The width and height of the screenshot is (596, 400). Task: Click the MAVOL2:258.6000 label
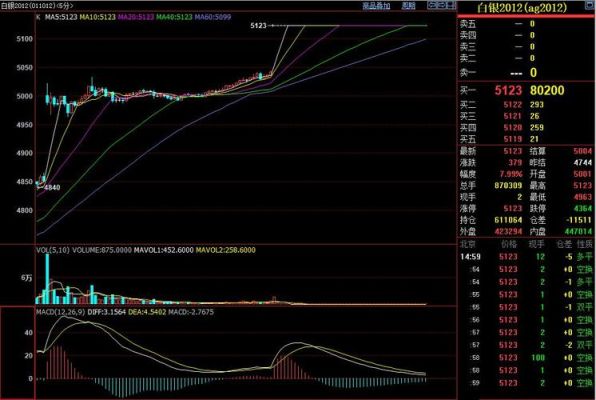[225, 250]
